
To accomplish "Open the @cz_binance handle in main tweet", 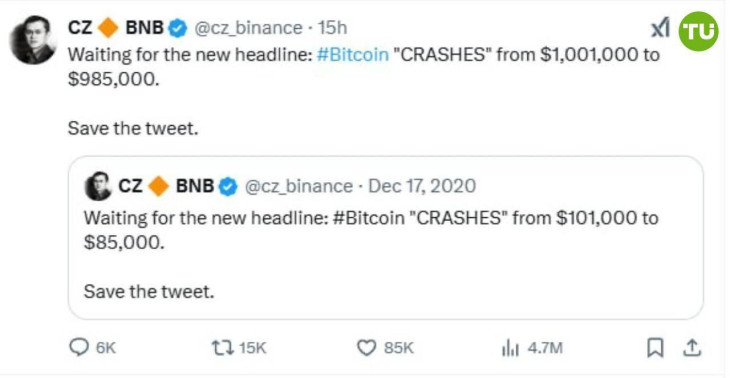I will (248, 28).
